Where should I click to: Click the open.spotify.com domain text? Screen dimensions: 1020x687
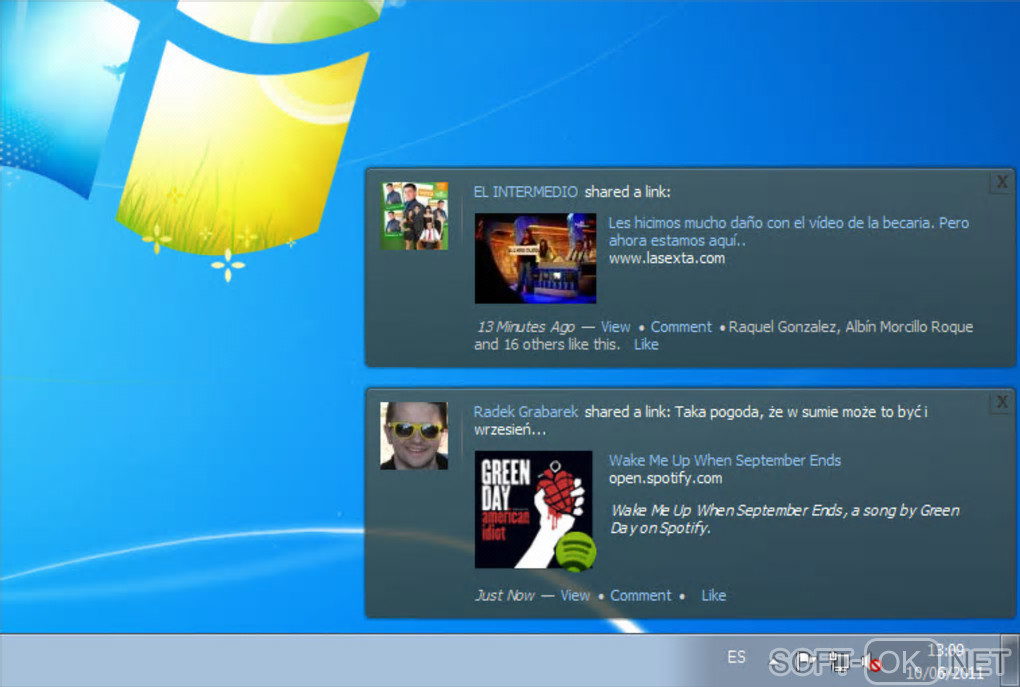(665, 478)
